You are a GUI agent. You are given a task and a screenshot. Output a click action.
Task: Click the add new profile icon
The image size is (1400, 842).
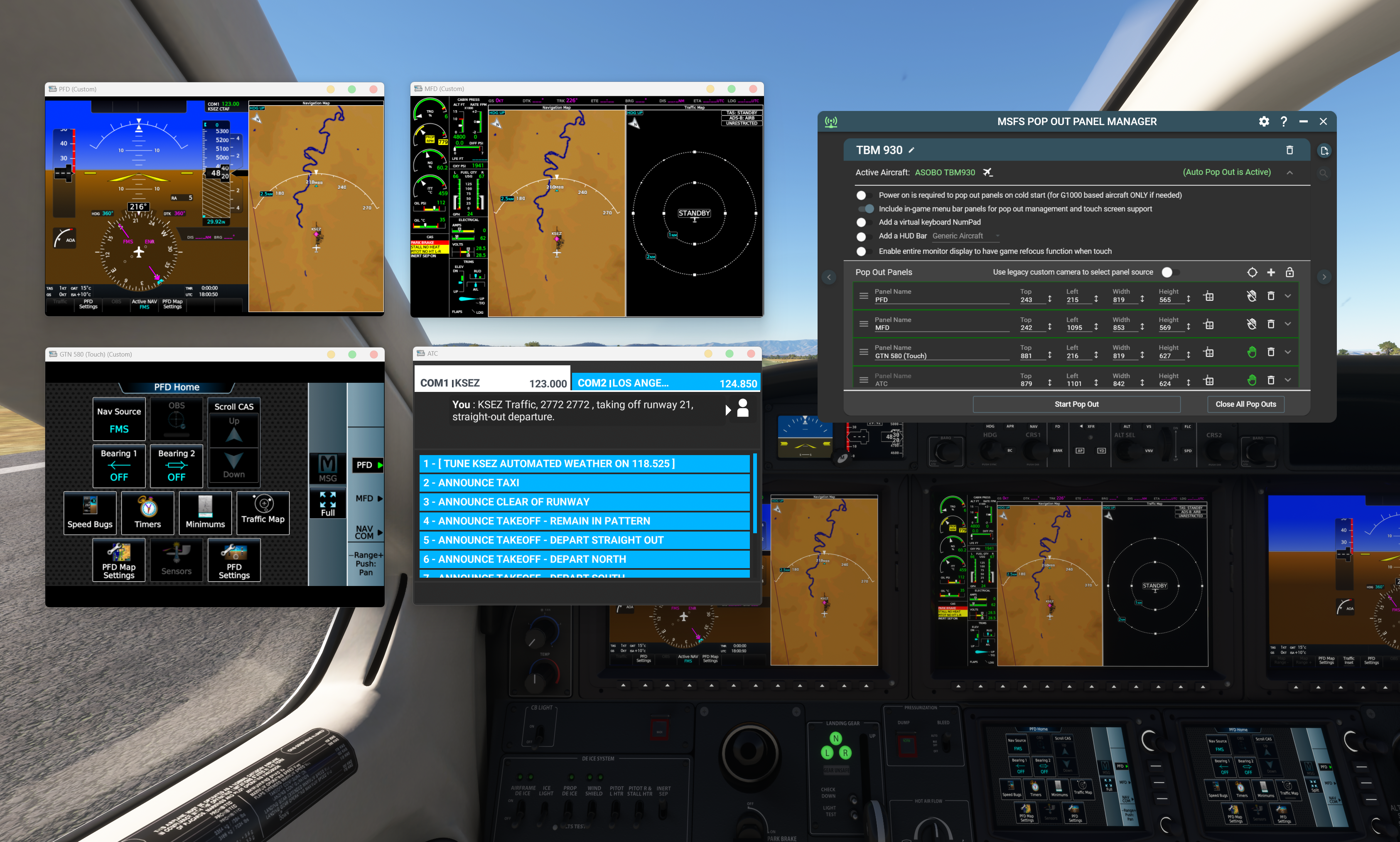pyautogui.click(x=1324, y=150)
